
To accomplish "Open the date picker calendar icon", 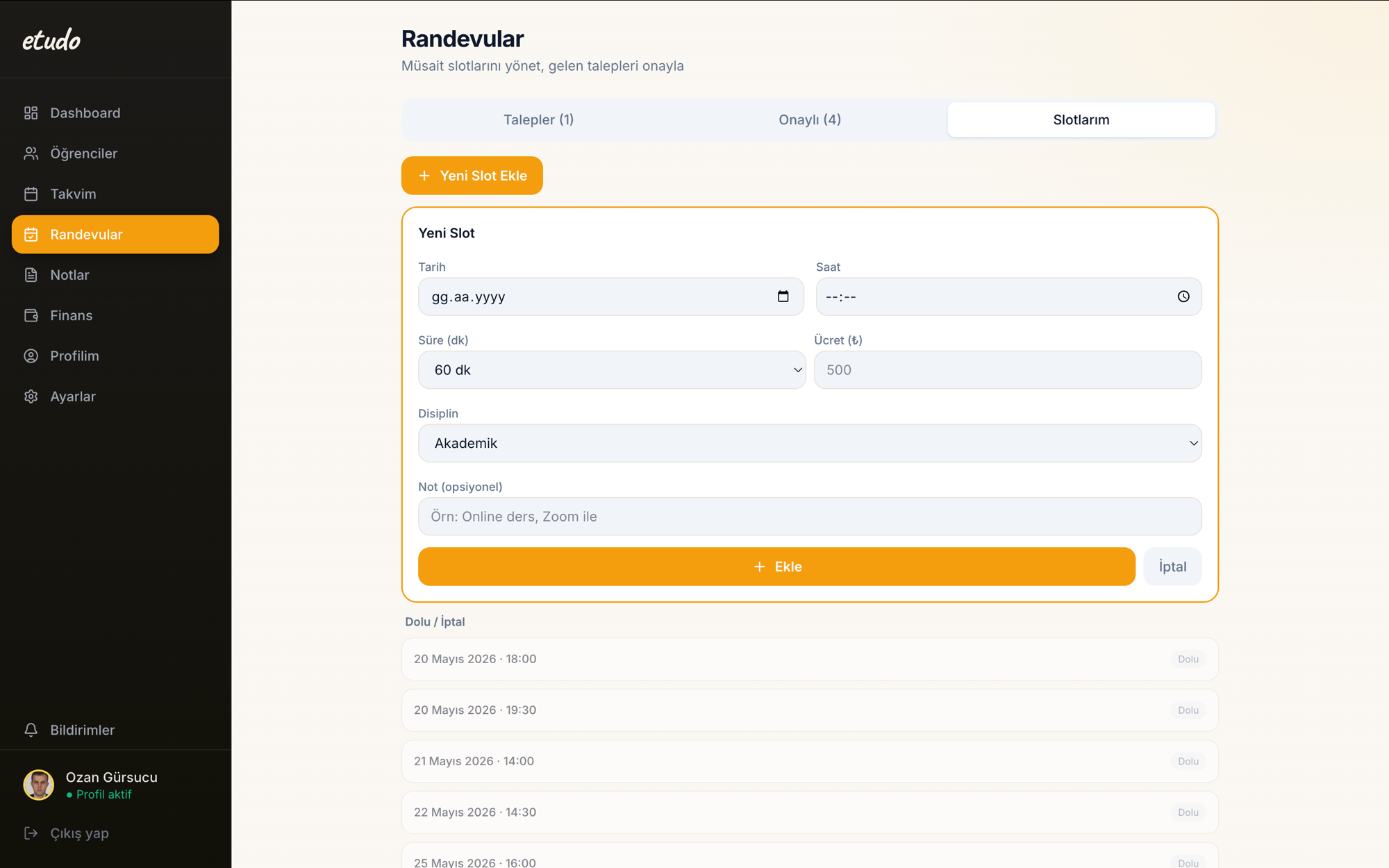I will (783, 297).
